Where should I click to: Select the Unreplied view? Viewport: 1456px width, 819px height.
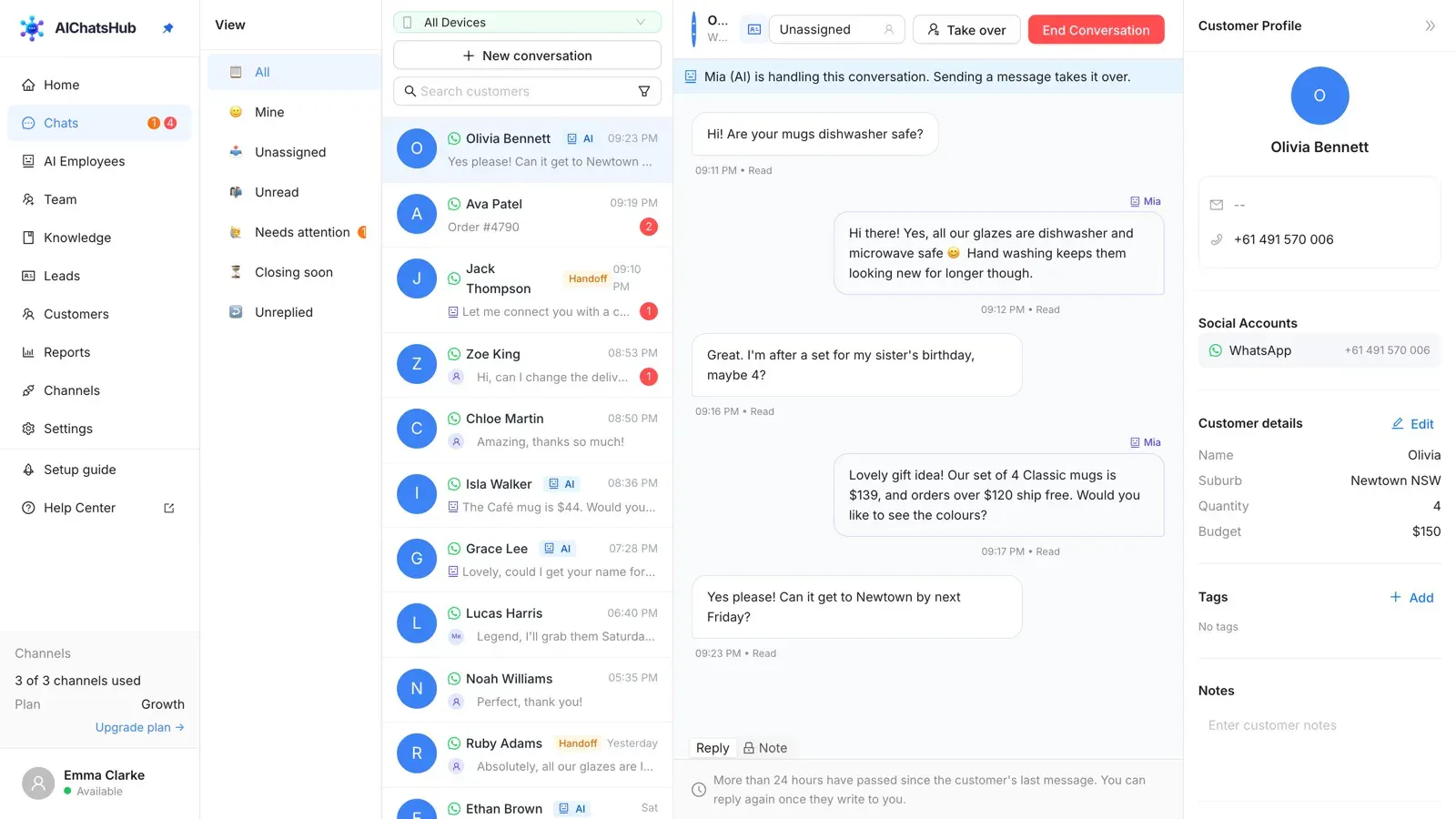294,312
